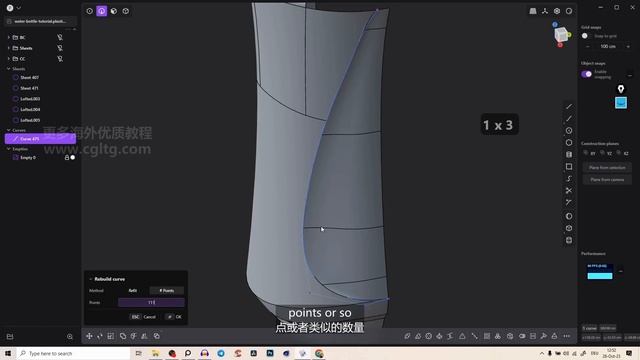Decrease grid size with minus stepper
This screenshot has height=360, width=640.
587,47
